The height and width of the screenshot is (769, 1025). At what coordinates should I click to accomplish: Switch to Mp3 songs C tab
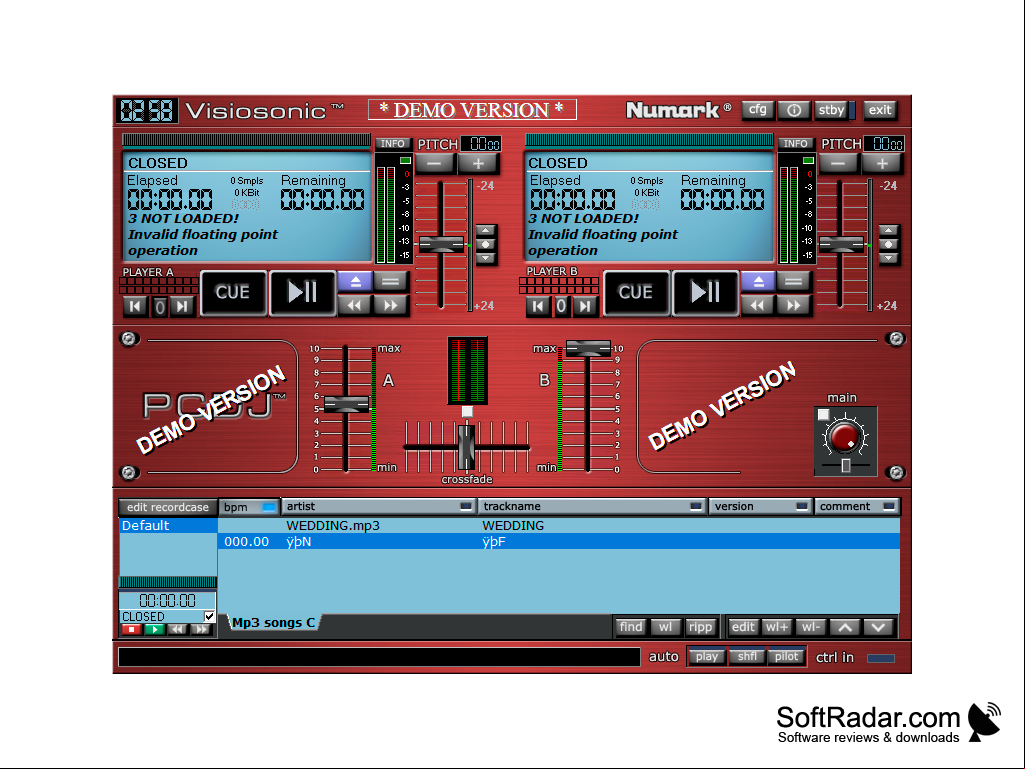pyautogui.click(x=274, y=623)
